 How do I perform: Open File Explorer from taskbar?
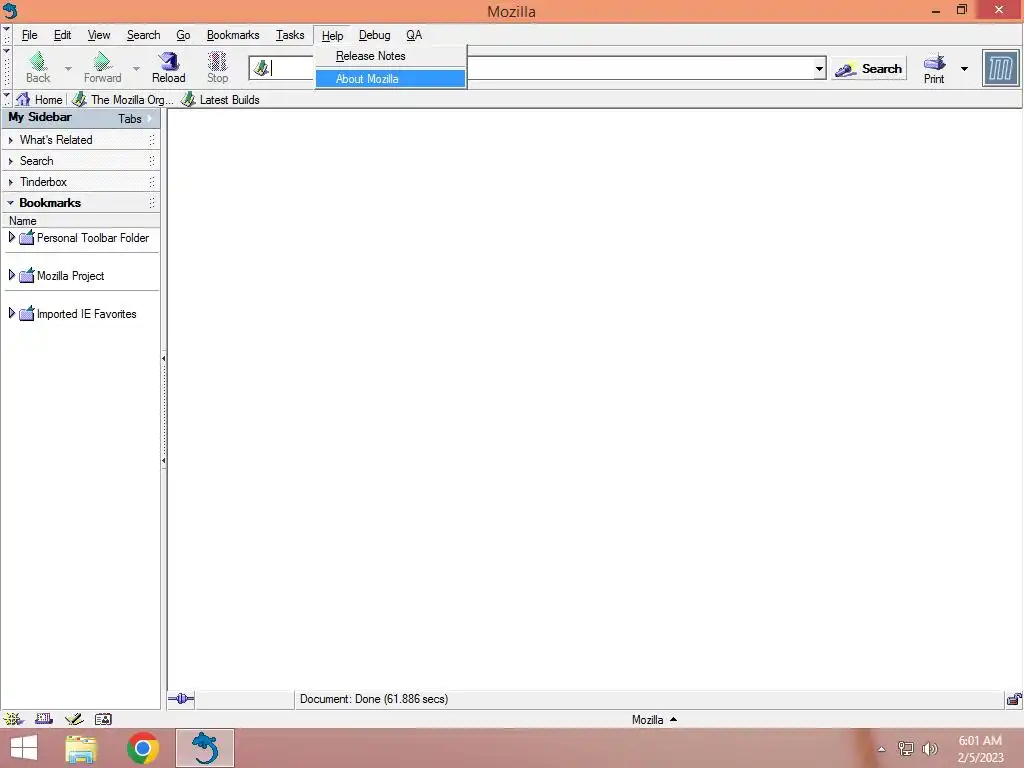click(x=82, y=748)
